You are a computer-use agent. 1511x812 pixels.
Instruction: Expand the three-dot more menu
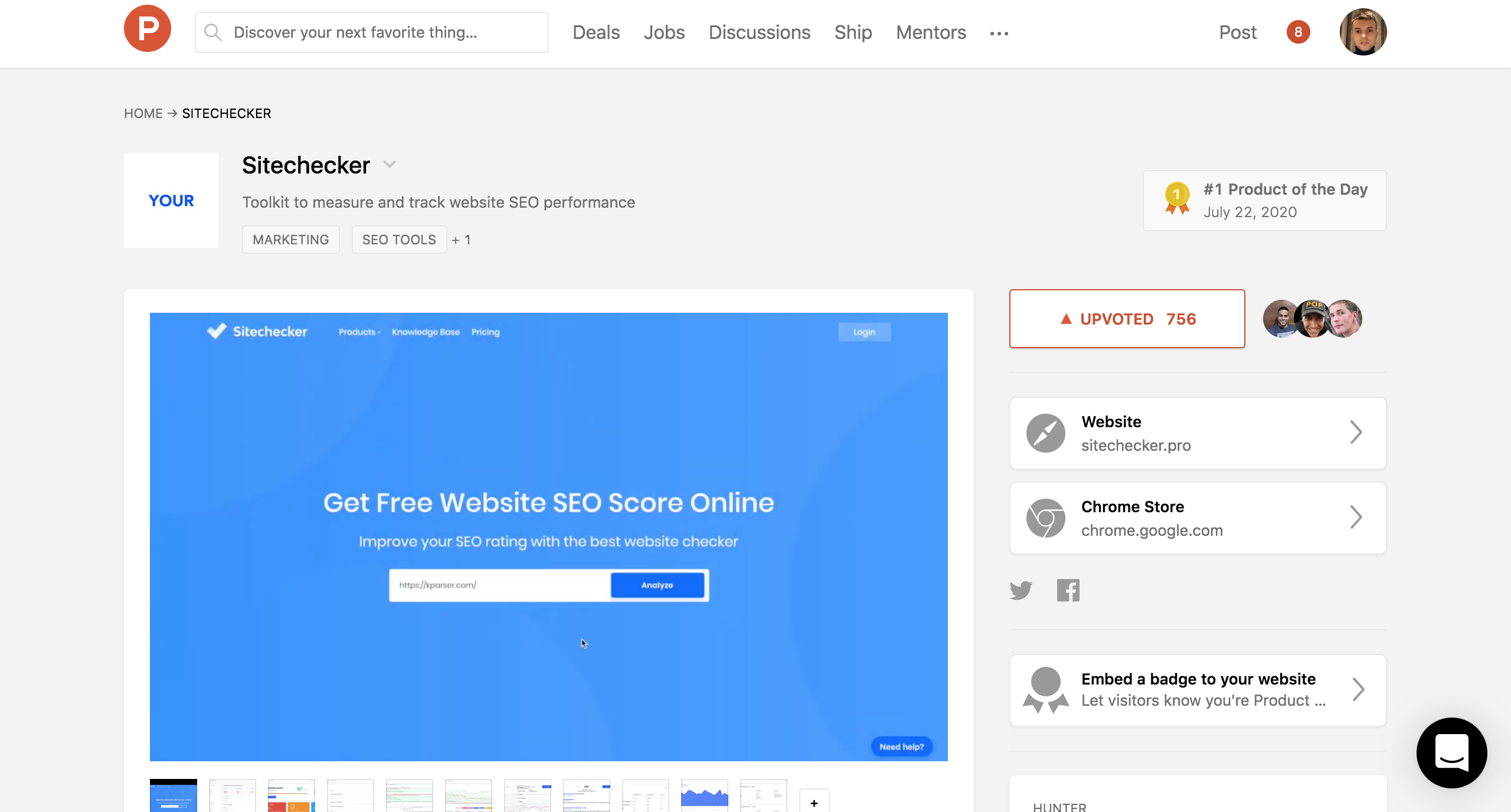point(999,33)
